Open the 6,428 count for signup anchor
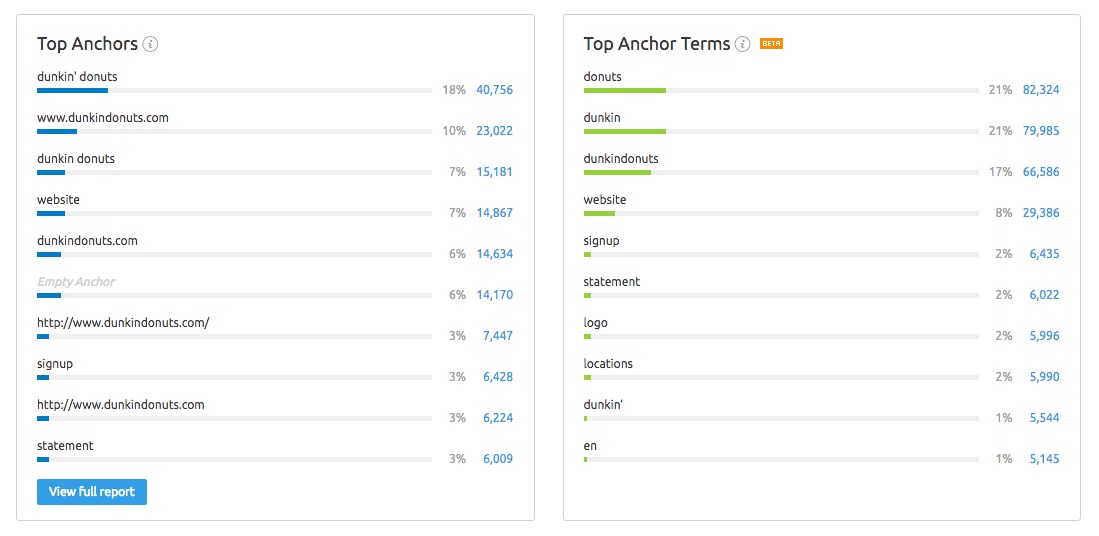 coord(498,376)
